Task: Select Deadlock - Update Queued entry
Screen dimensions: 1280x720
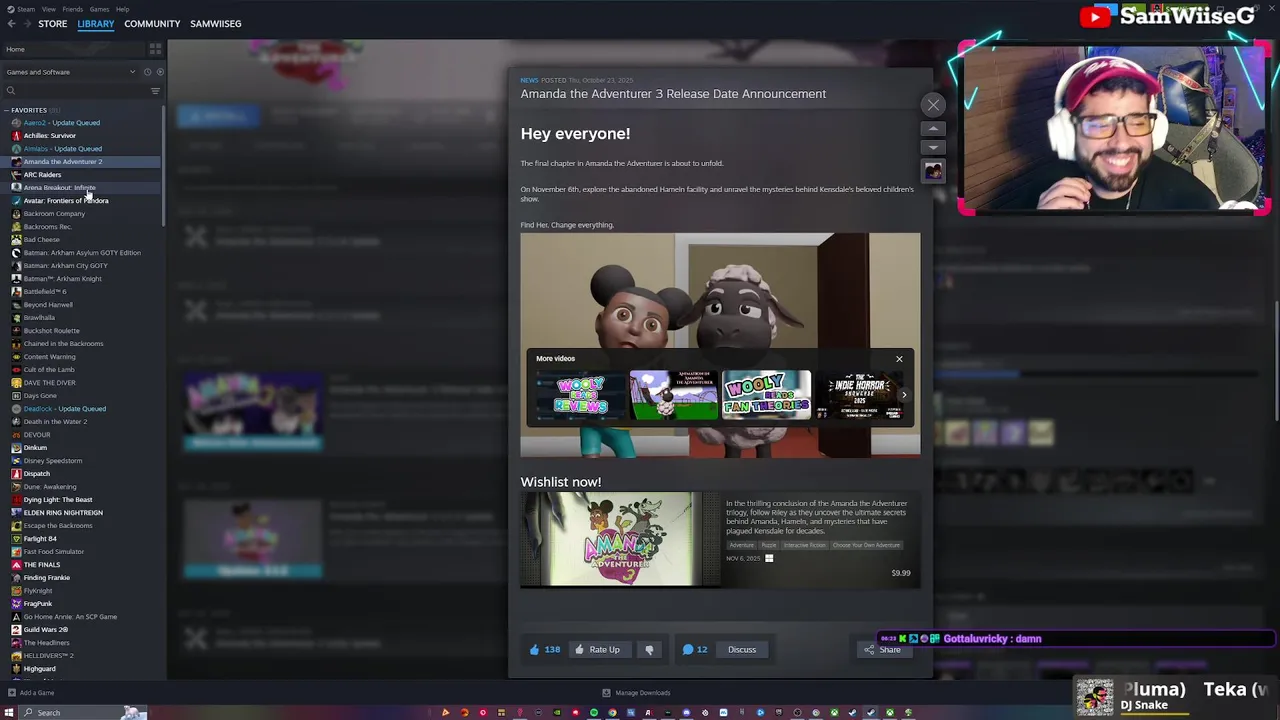Action: [x=64, y=409]
